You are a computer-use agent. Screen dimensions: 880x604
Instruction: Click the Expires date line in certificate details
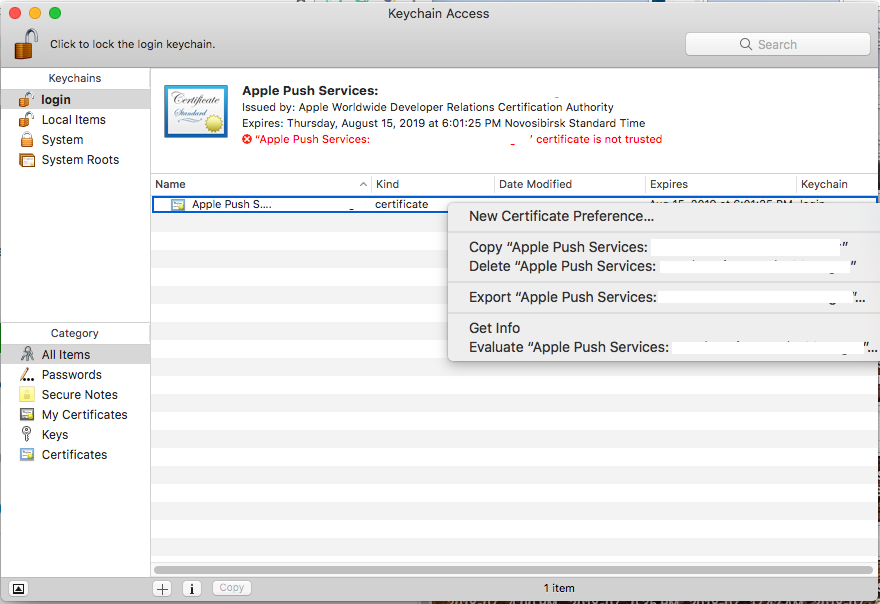(443, 123)
